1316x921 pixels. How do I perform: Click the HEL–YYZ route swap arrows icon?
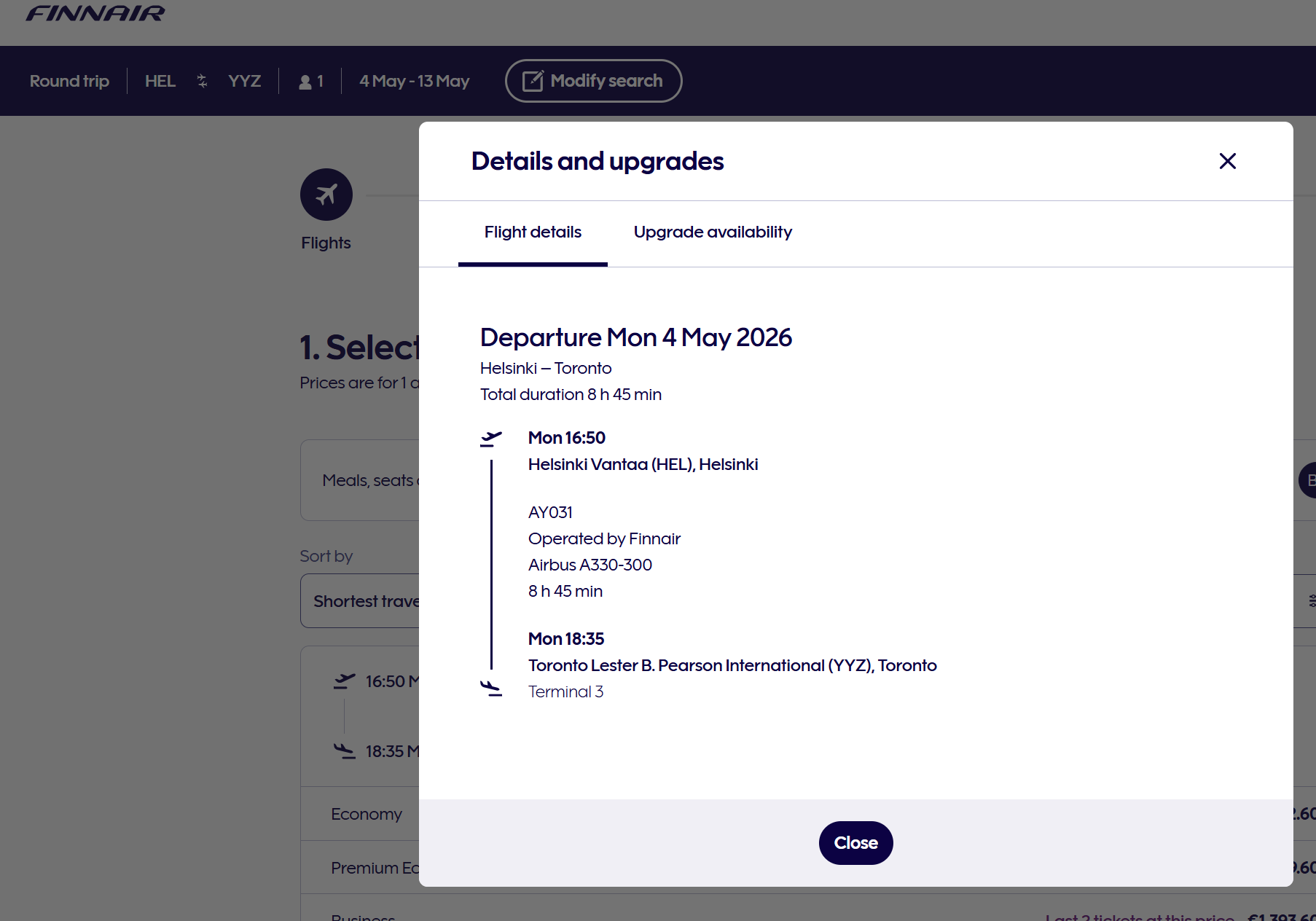(202, 81)
